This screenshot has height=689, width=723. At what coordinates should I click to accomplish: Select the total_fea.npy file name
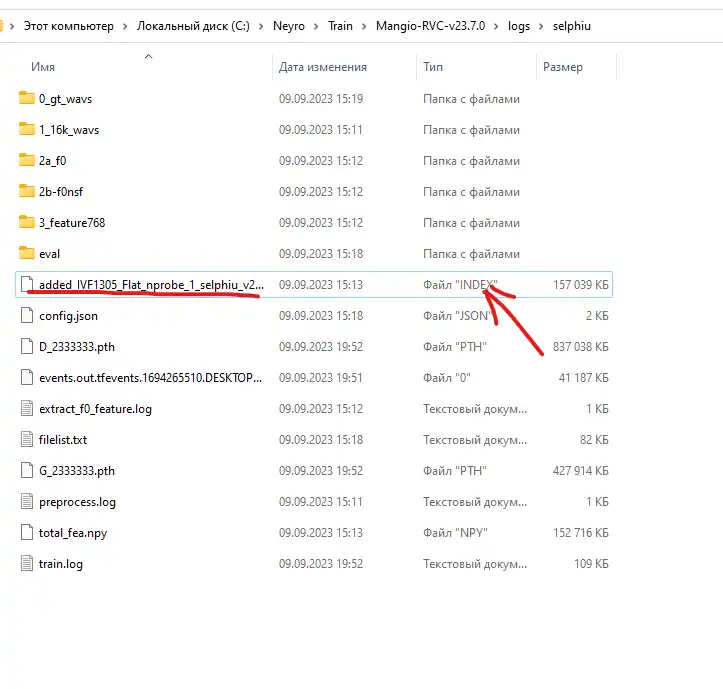point(73,533)
